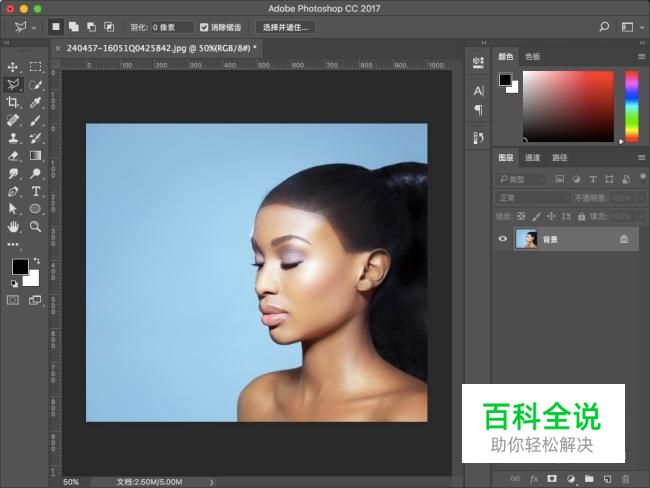The image size is (650, 488).
Task: Switch to the Paths tab
Action: pos(560,158)
